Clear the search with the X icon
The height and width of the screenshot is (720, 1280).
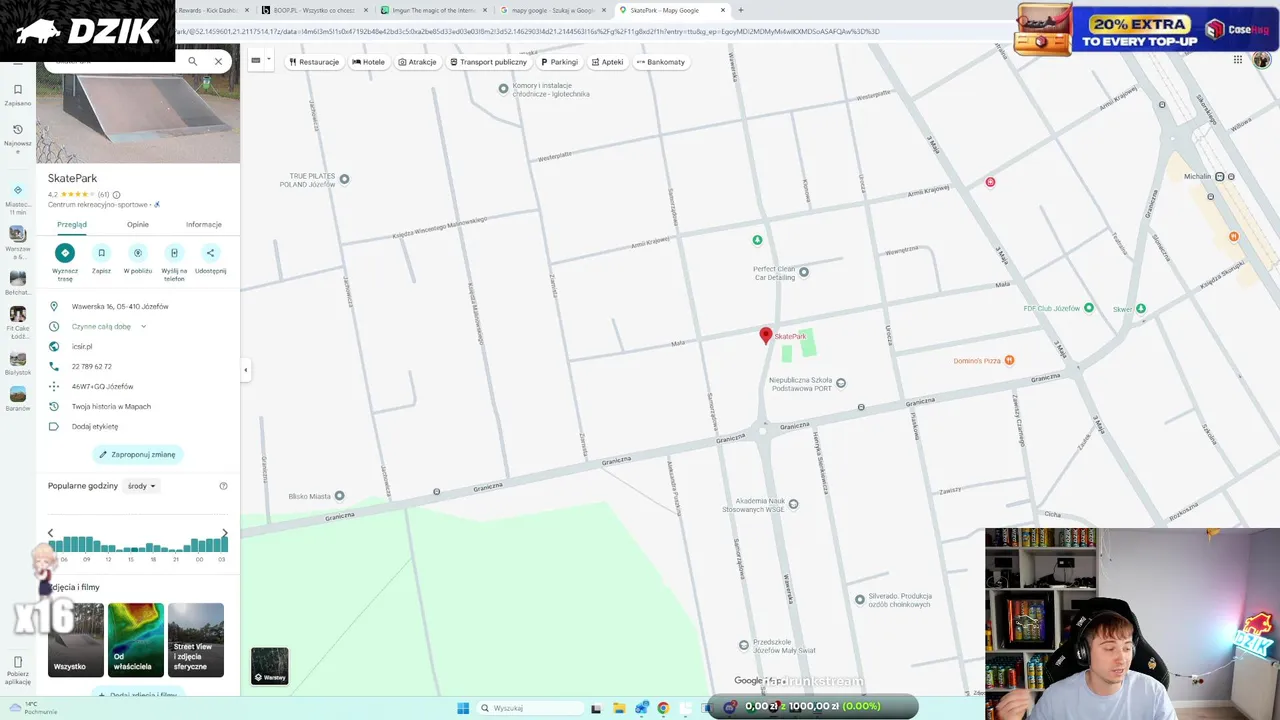click(x=218, y=61)
